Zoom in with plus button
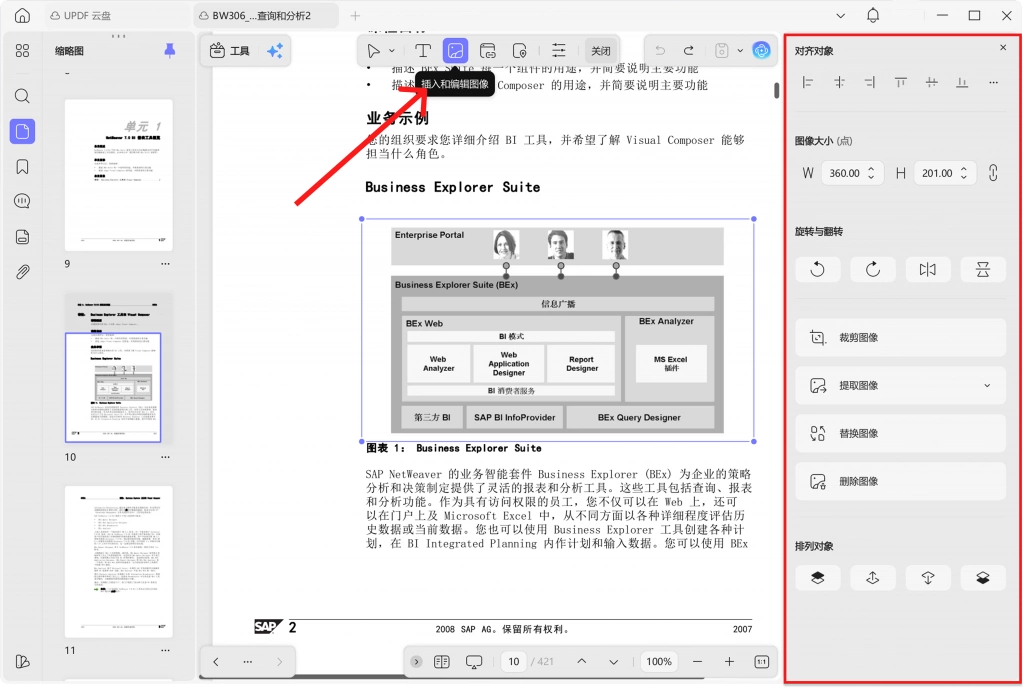The height and width of the screenshot is (688, 1024). coord(729,662)
